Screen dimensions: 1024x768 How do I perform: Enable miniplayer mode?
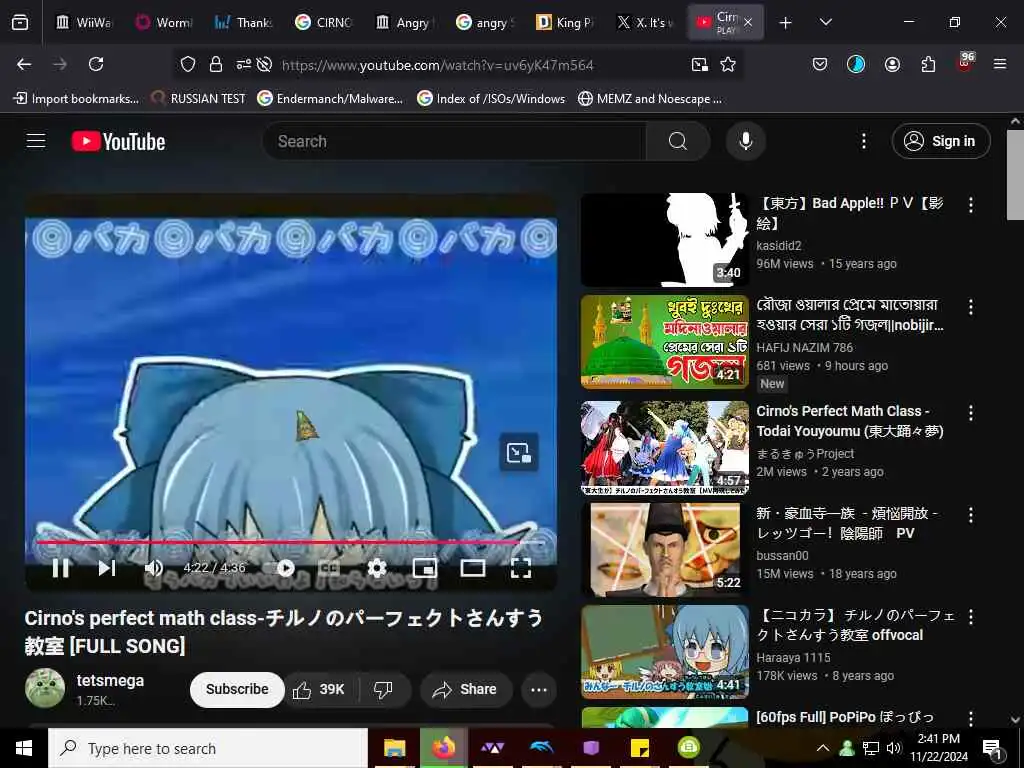424,568
